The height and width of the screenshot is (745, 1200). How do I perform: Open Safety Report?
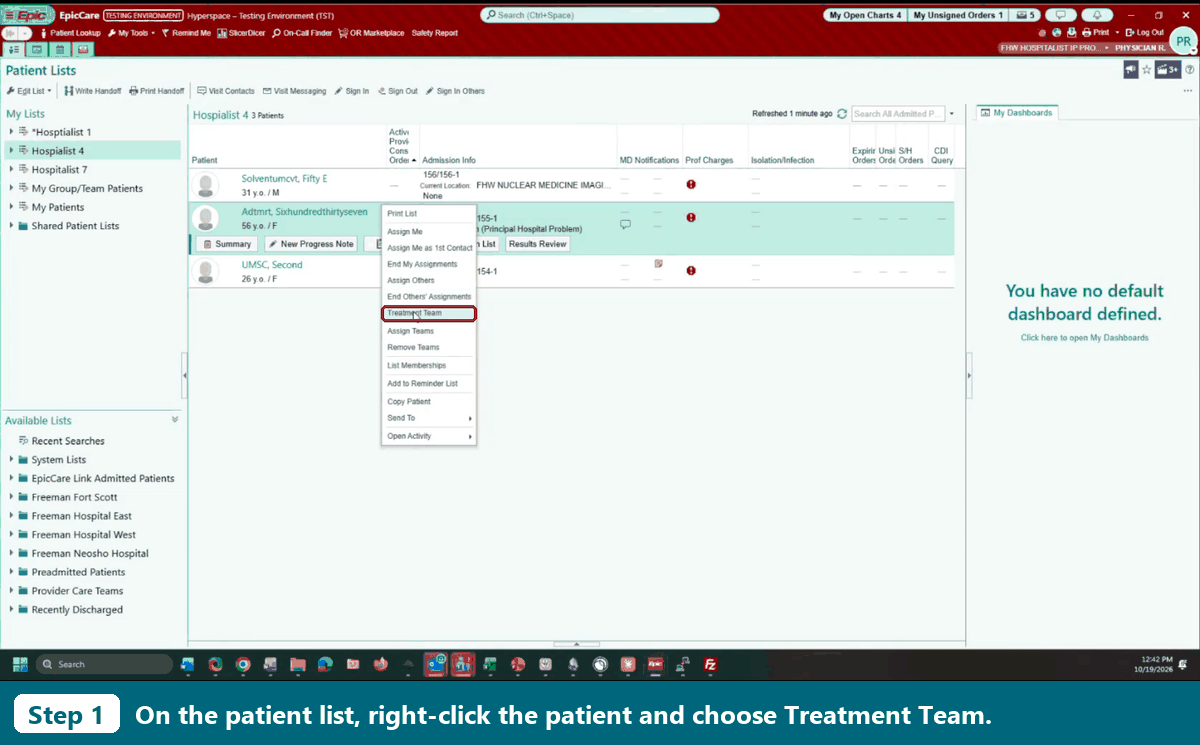coord(435,33)
